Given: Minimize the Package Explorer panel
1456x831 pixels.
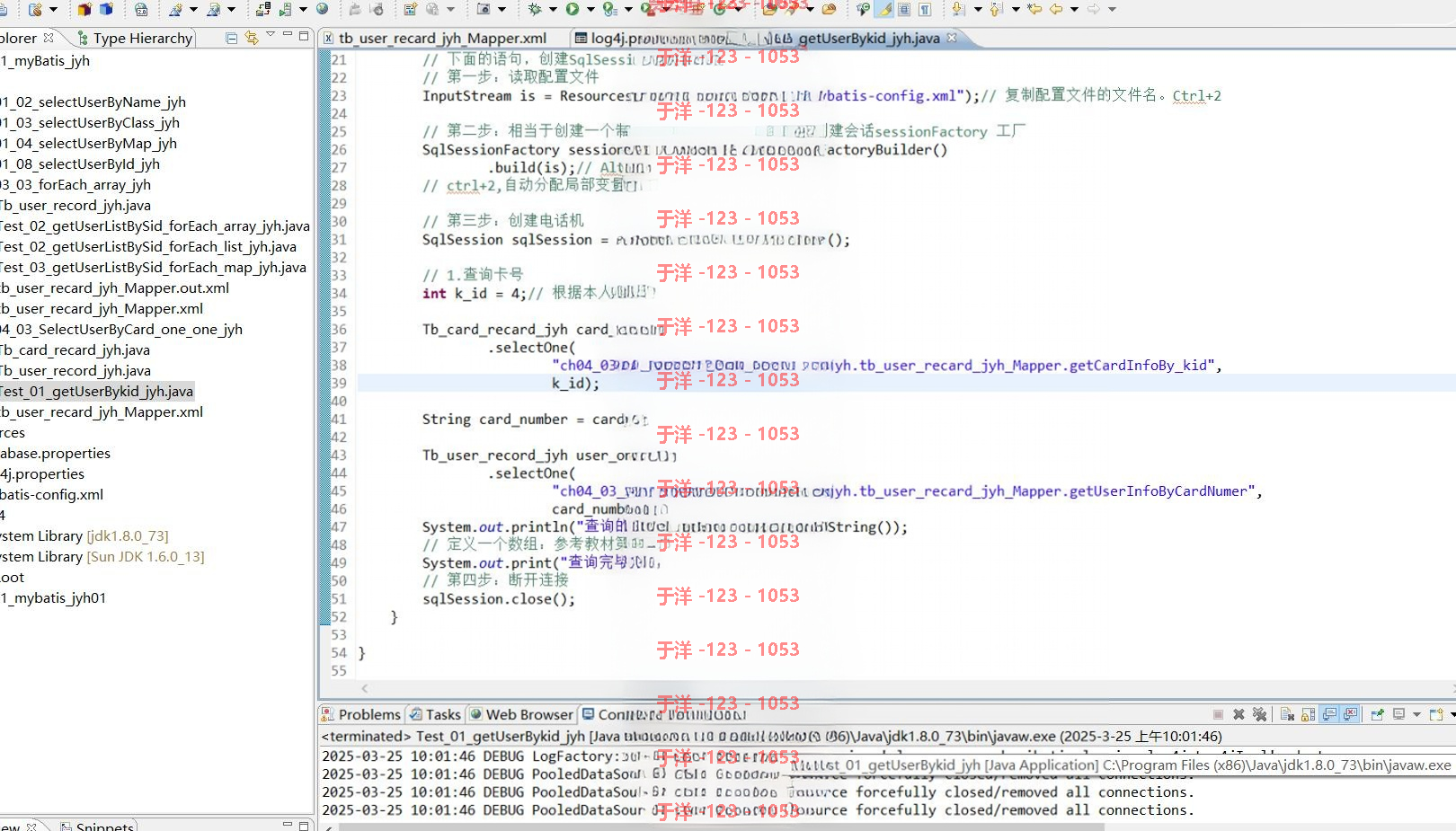Looking at the screenshot, I should point(288,35).
